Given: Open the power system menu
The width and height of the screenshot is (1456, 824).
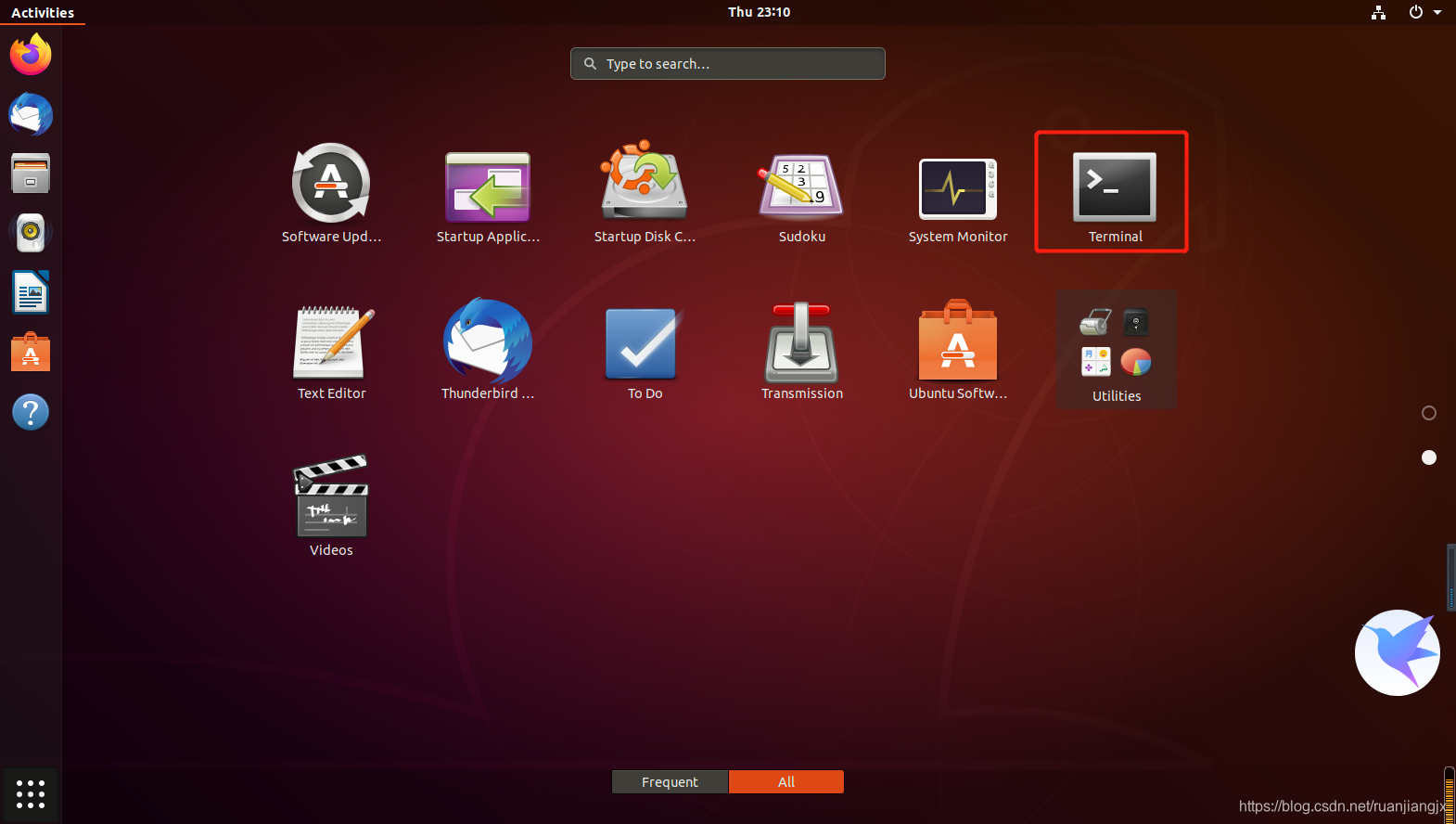Looking at the screenshot, I should (x=1424, y=12).
